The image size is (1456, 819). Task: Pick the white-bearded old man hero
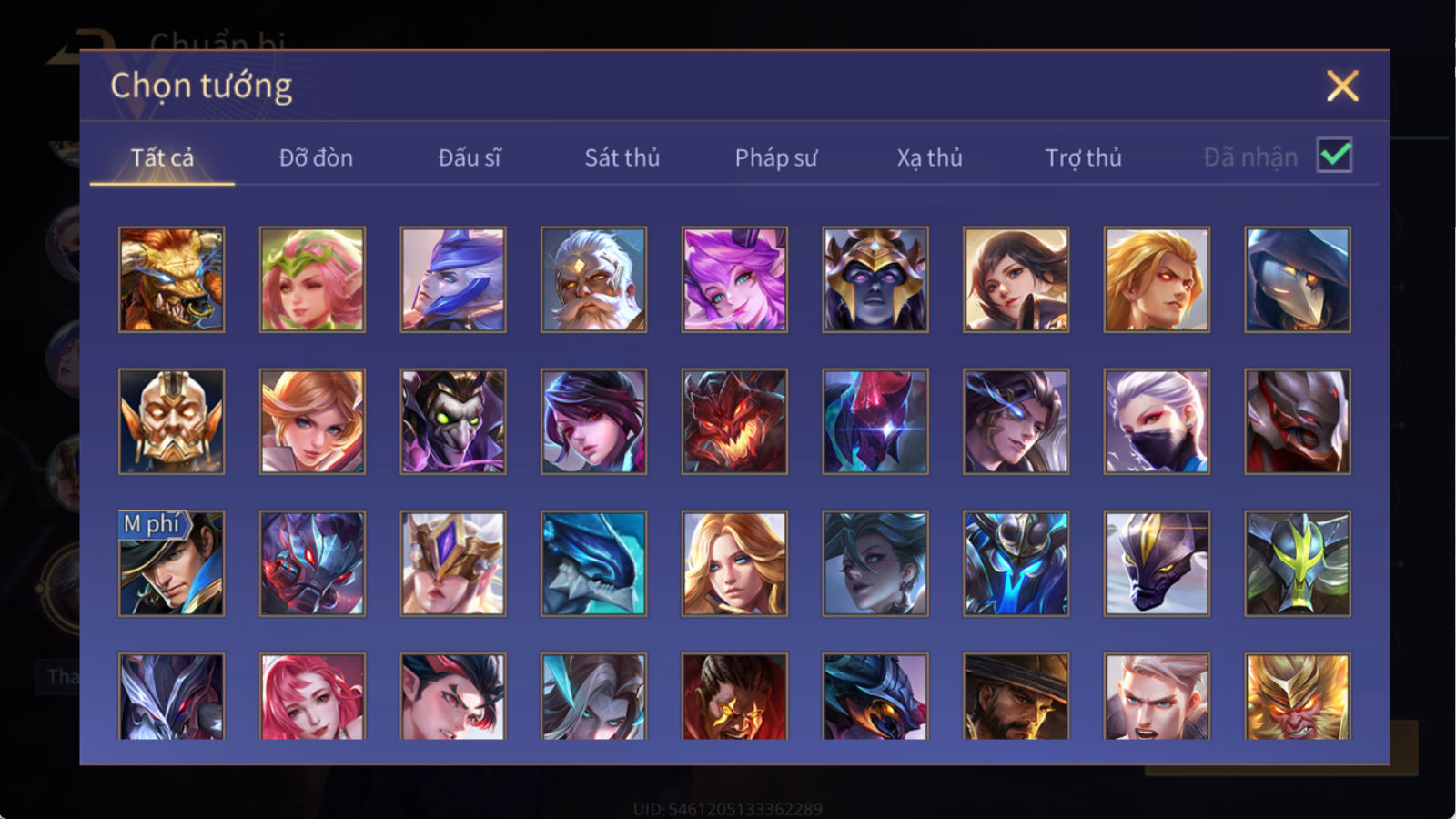(593, 279)
